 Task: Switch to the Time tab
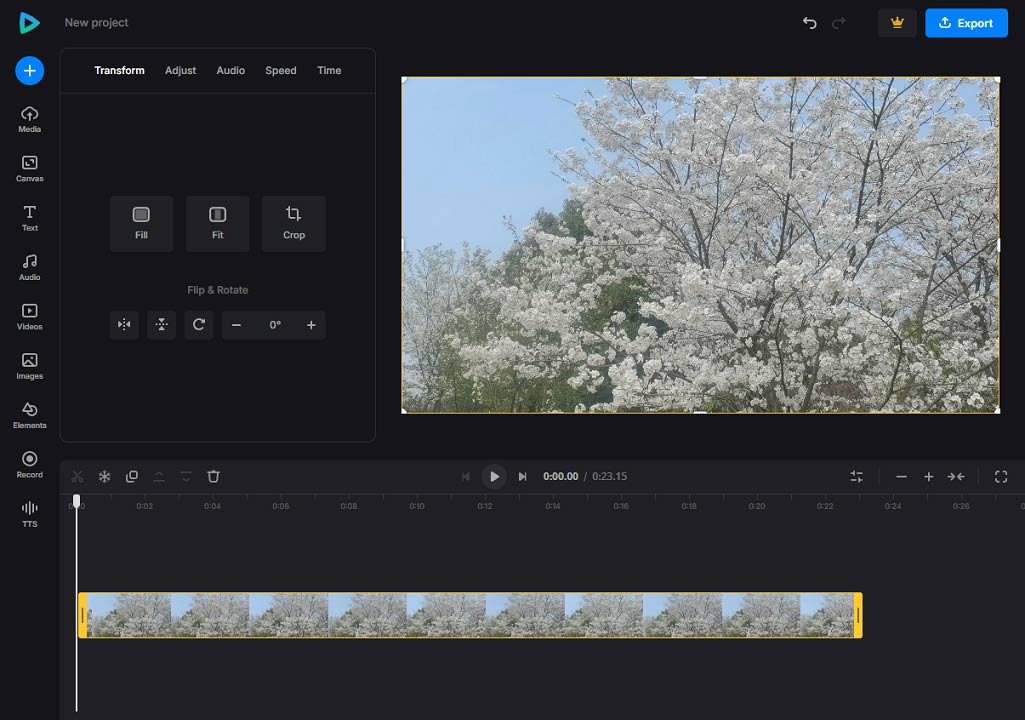329,71
